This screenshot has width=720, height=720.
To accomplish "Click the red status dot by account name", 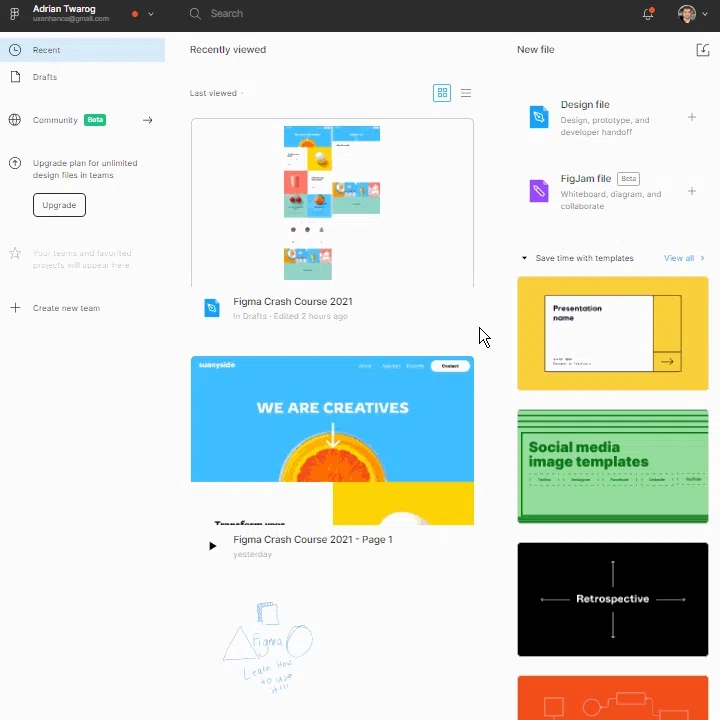I will click(135, 14).
